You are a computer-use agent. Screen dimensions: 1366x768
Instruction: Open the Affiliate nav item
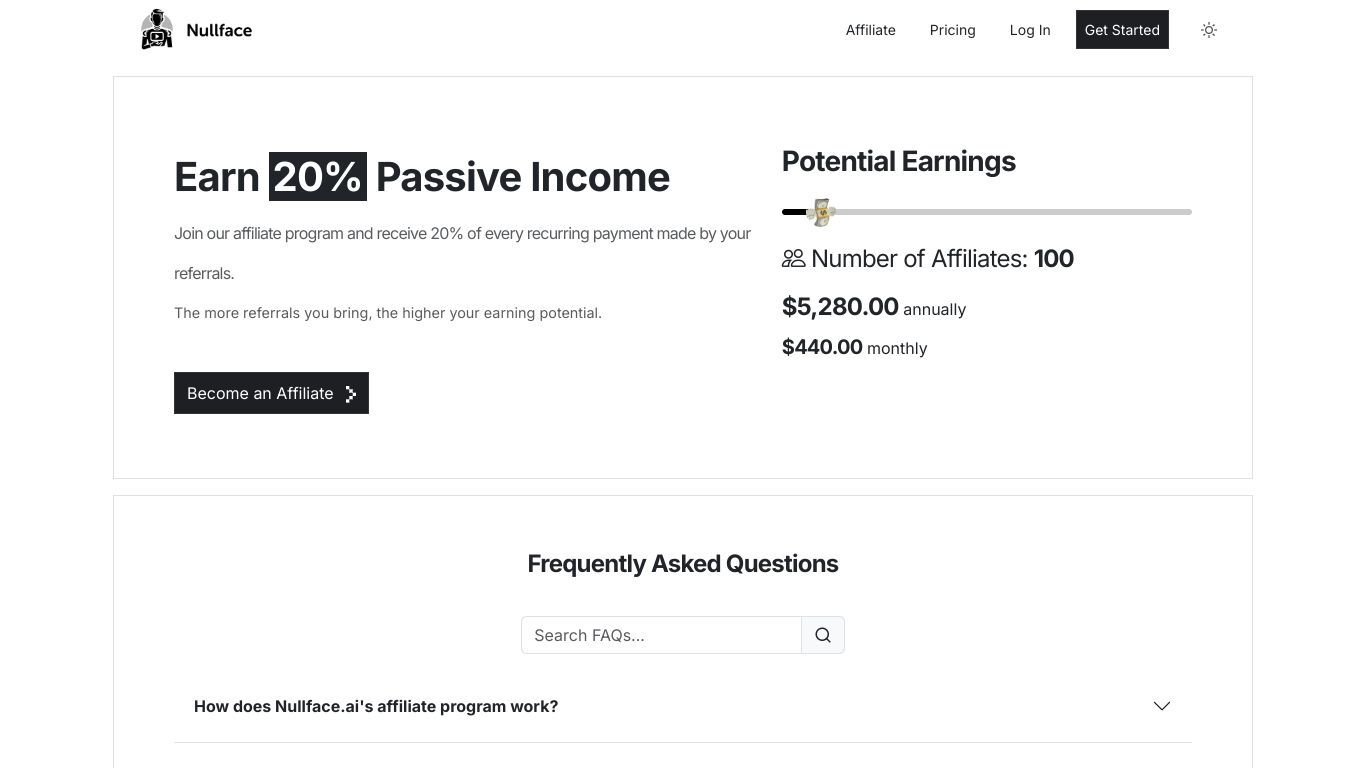(x=871, y=30)
